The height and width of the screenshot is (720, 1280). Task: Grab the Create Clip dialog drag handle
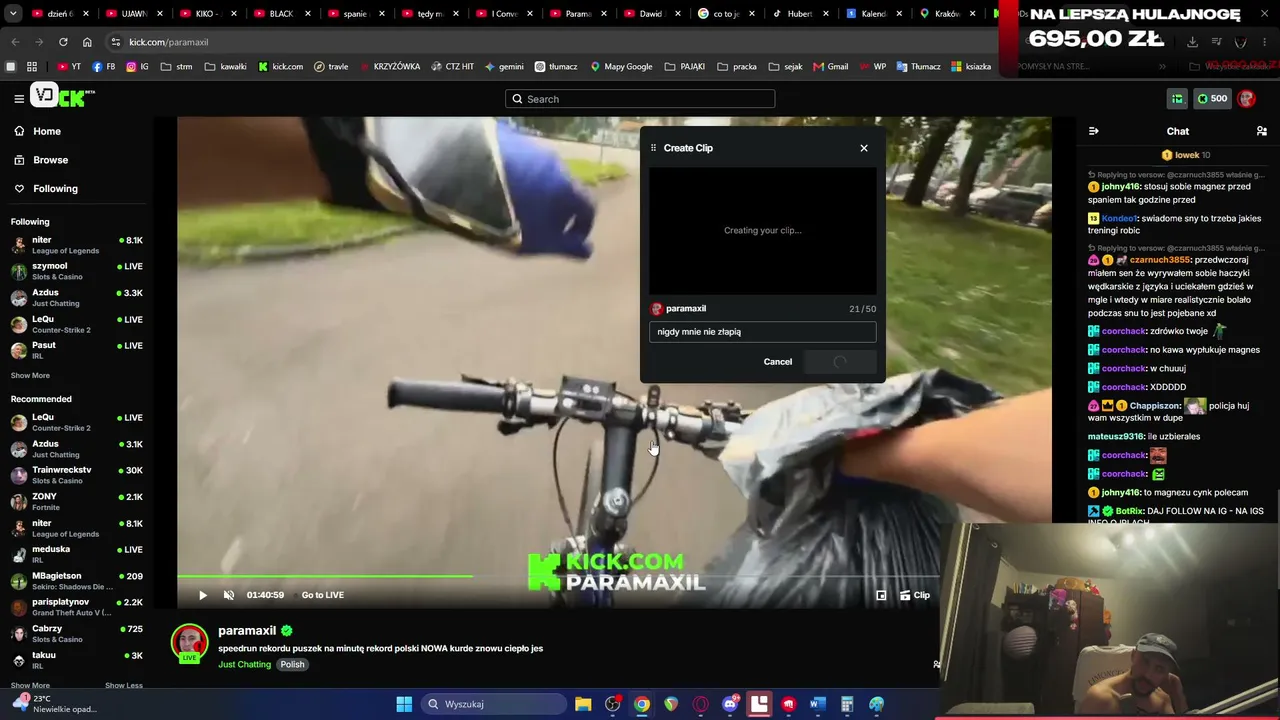pyautogui.click(x=654, y=148)
